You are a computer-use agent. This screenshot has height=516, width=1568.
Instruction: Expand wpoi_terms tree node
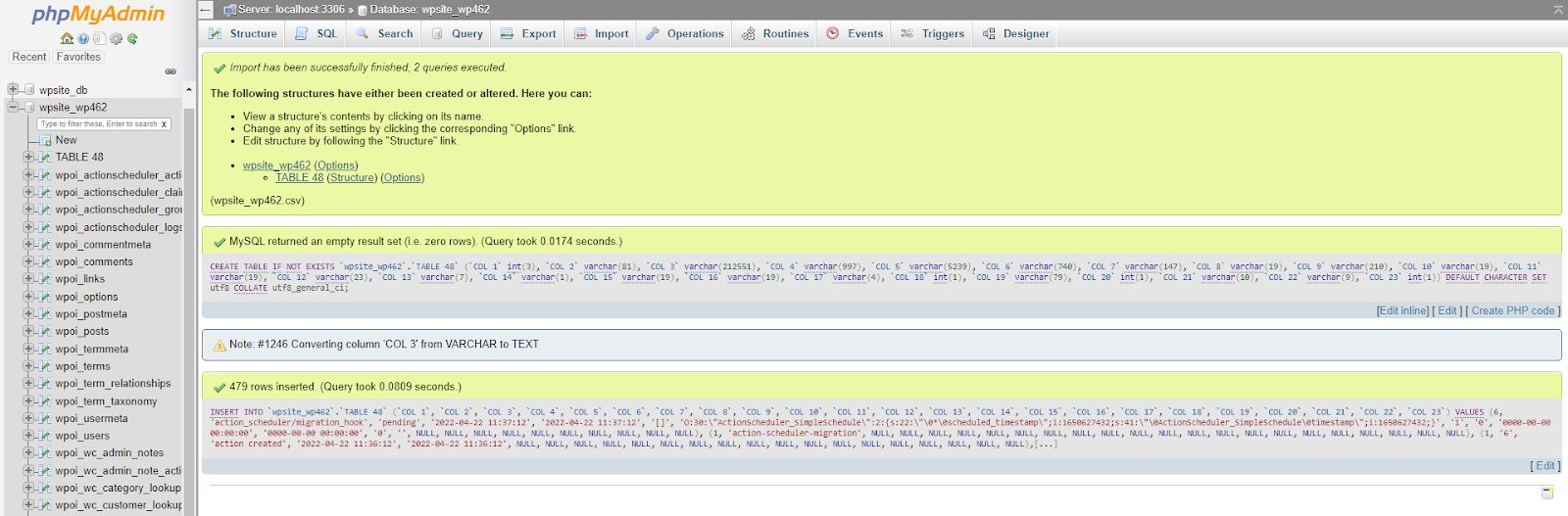click(28, 366)
